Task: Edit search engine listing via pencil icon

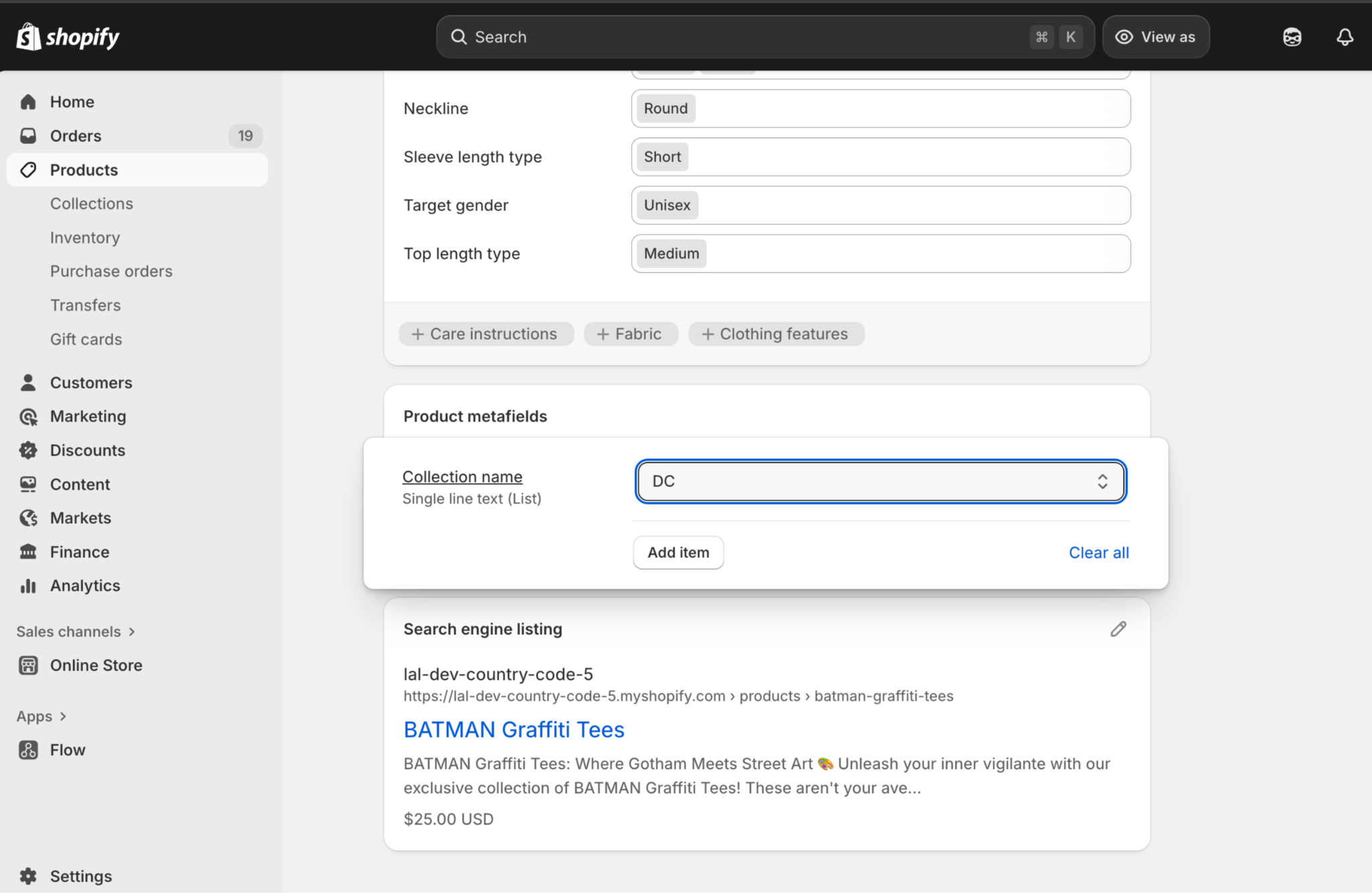Action: pos(1118,629)
